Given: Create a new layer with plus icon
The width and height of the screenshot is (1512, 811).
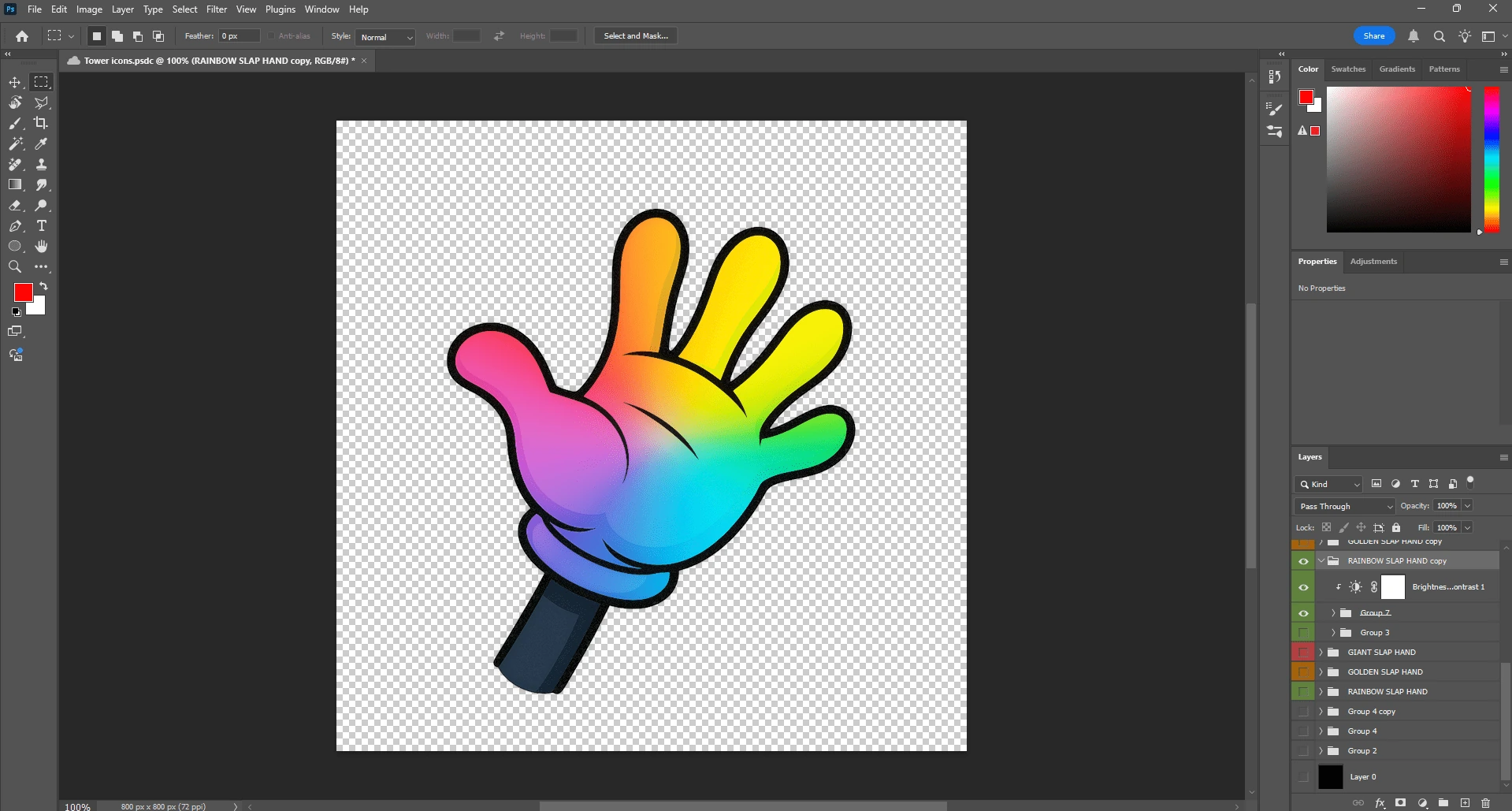Looking at the screenshot, I should pyautogui.click(x=1465, y=803).
